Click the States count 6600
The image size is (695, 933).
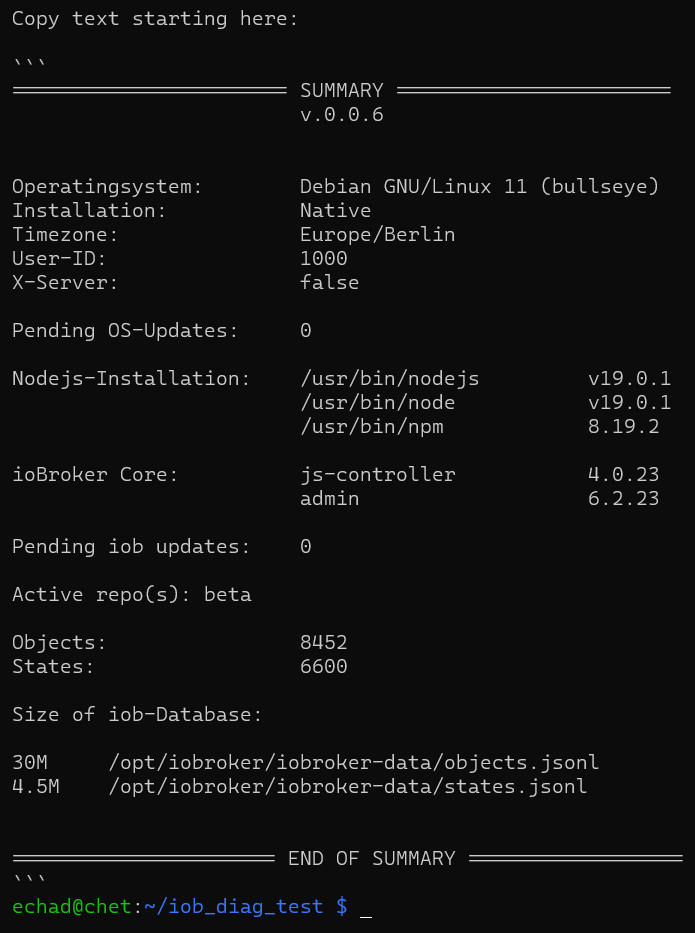tap(324, 666)
